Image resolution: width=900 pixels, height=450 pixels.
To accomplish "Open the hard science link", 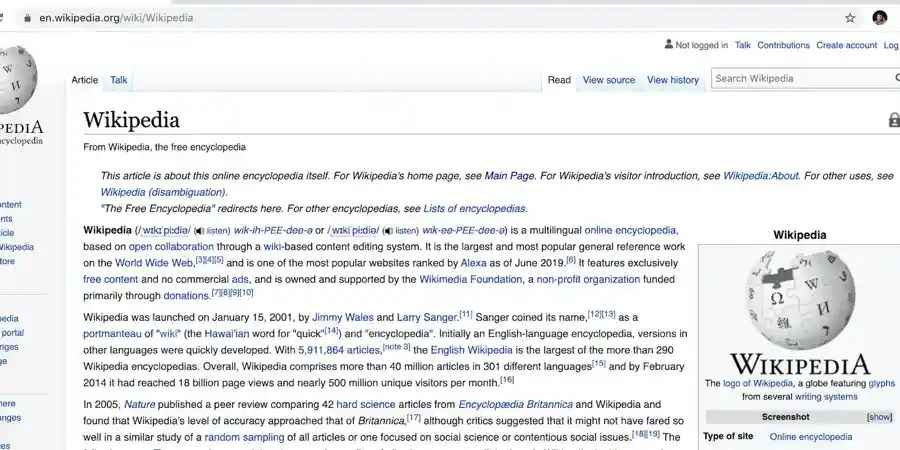I will click(x=366, y=405).
